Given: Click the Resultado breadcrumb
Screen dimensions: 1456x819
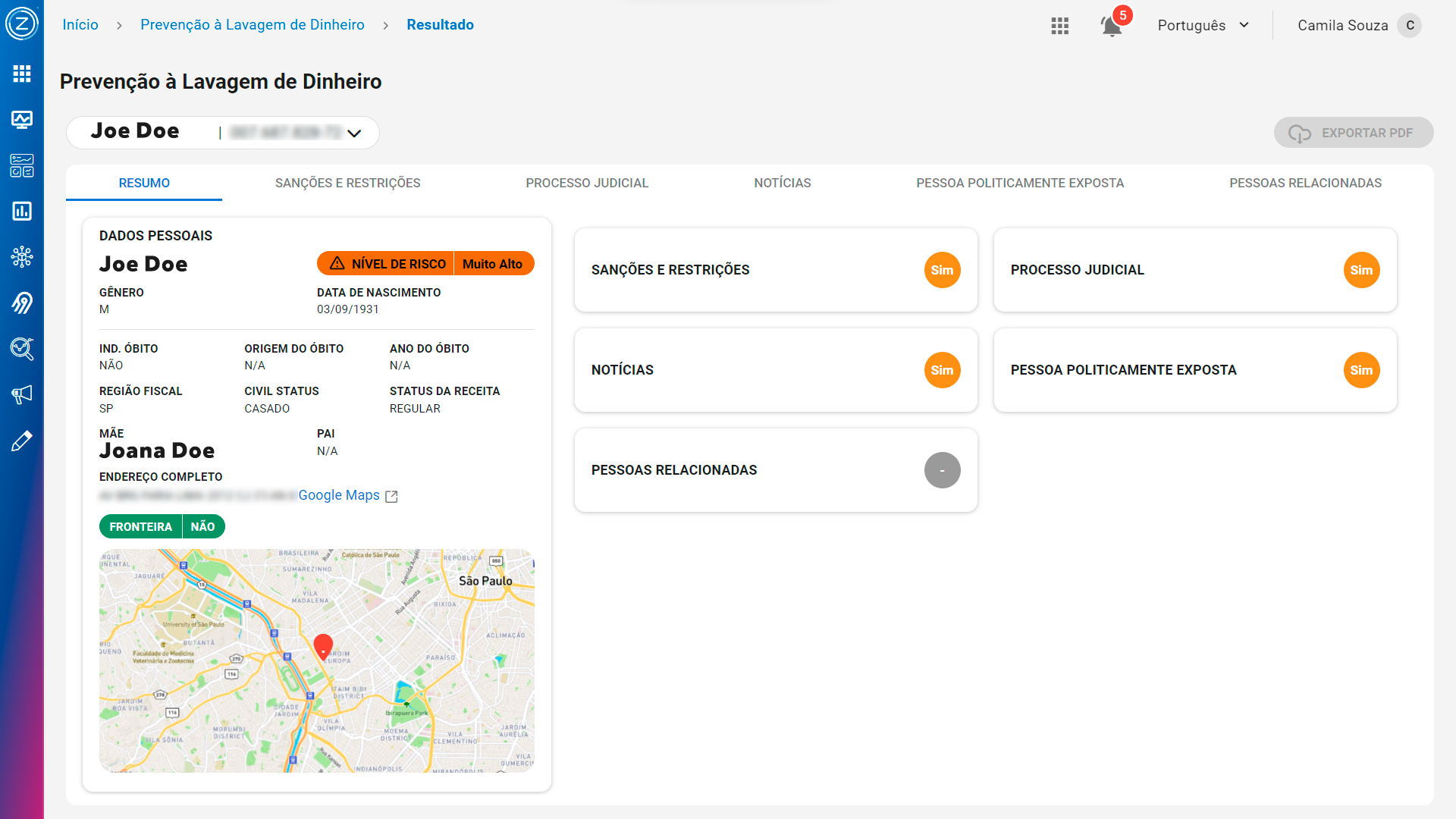Looking at the screenshot, I should point(440,25).
